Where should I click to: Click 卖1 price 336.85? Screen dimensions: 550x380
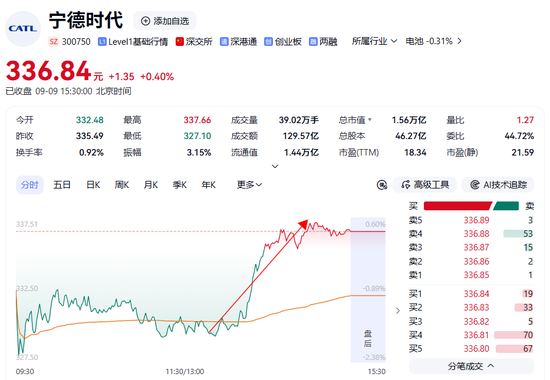pyautogui.click(x=476, y=275)
